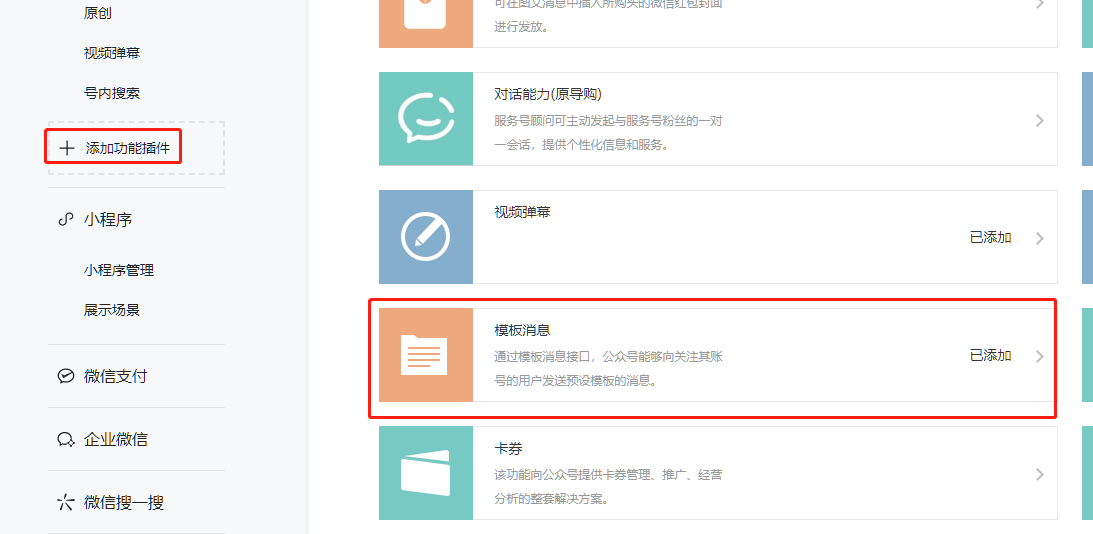The image size is (1093, 534).
Task: Click the 小程序 link icon in sidebar
Action: pyautogui.click(x=66, y=220)
